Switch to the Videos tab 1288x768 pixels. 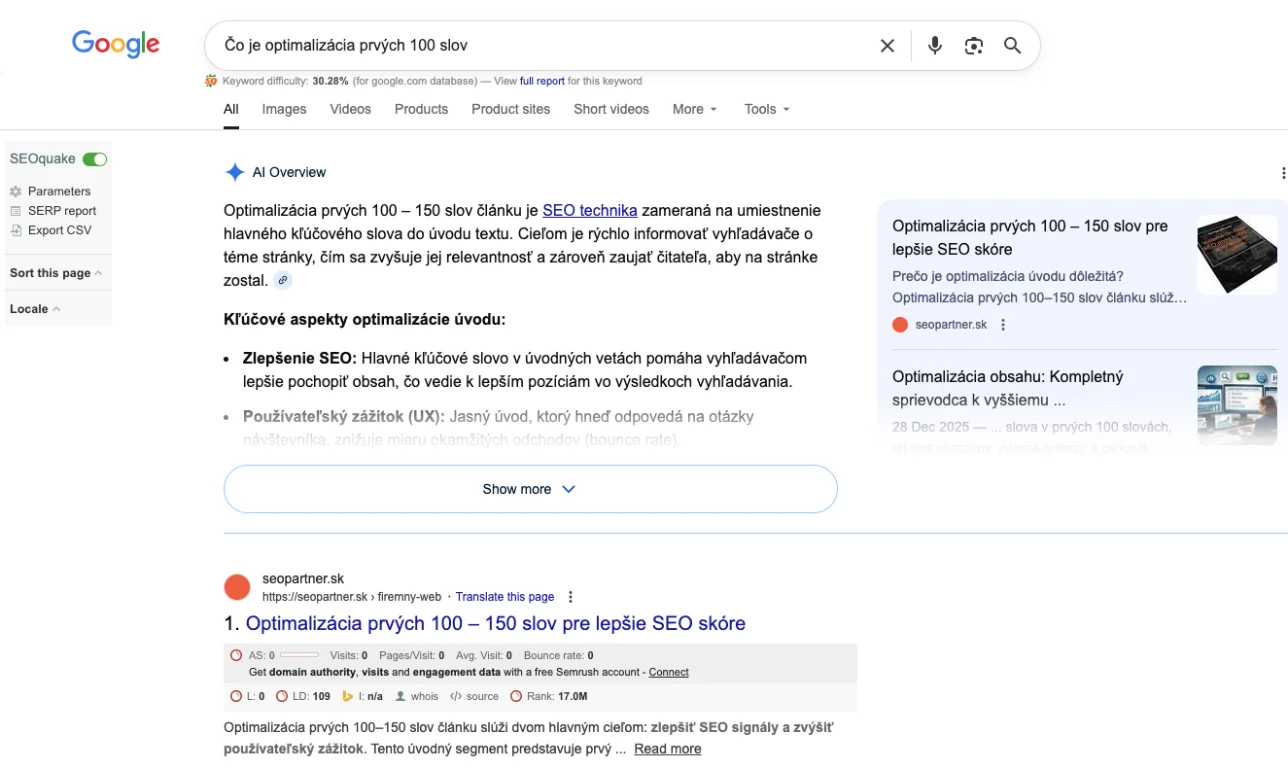coord(350,109)
